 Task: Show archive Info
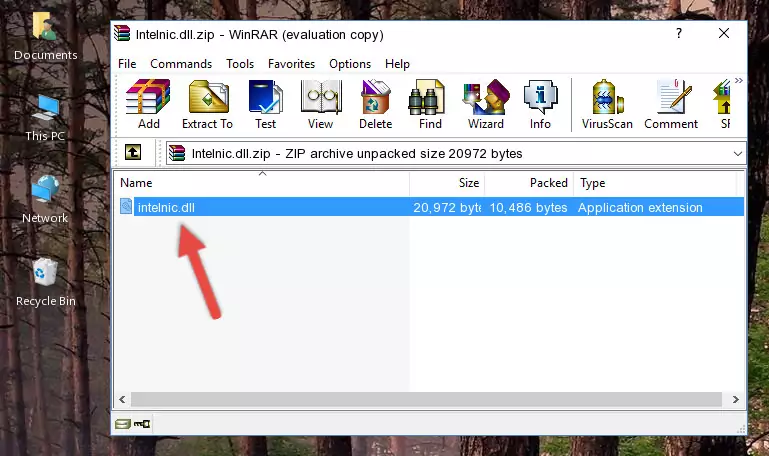pyautogui.click(x=540, y=104)
